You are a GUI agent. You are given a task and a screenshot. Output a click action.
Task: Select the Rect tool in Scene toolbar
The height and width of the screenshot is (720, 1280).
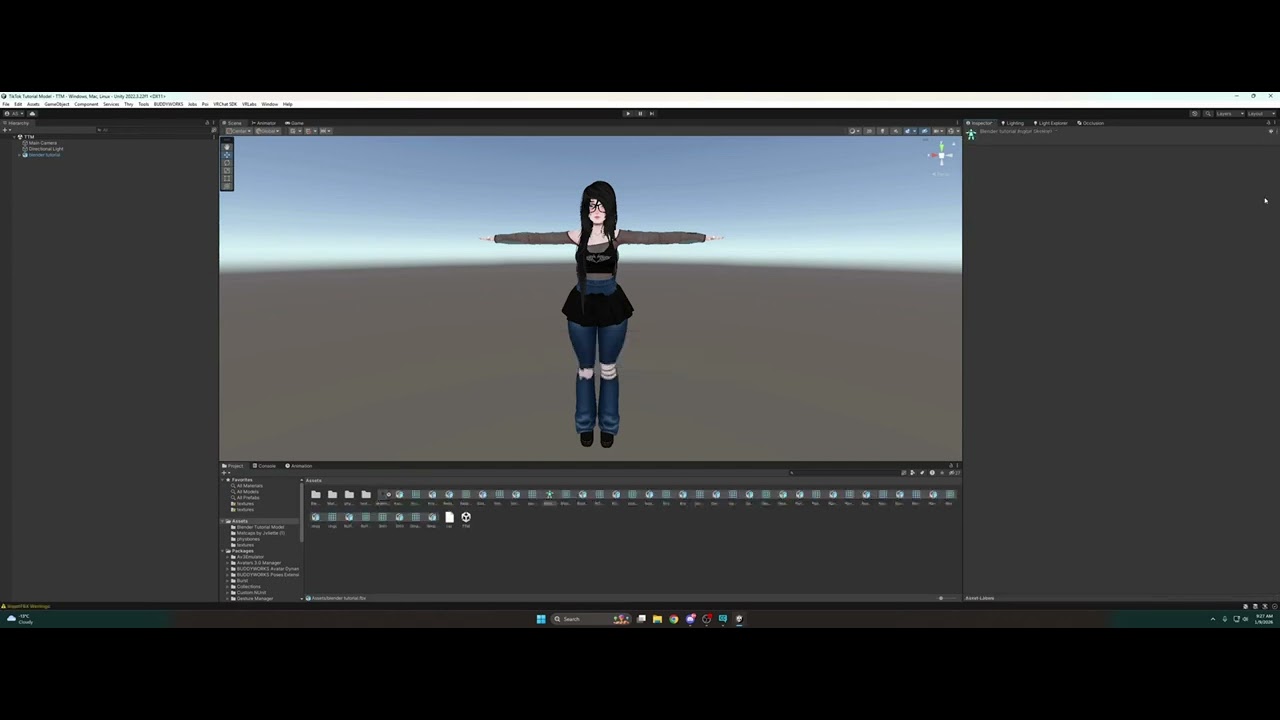point(227,178)
